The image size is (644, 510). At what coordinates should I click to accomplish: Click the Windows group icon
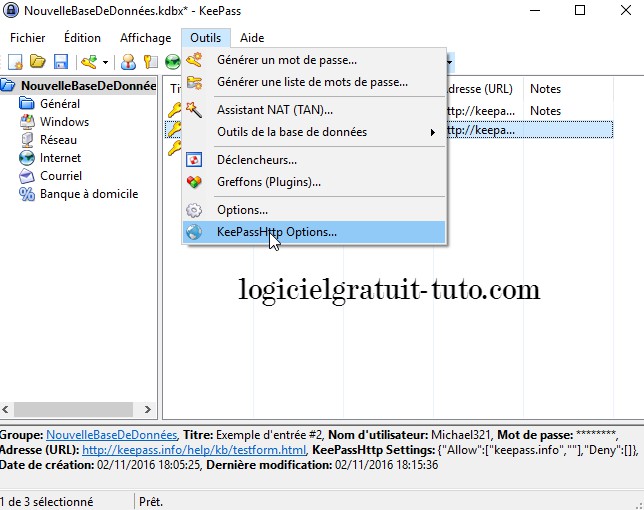coord(27,122)
